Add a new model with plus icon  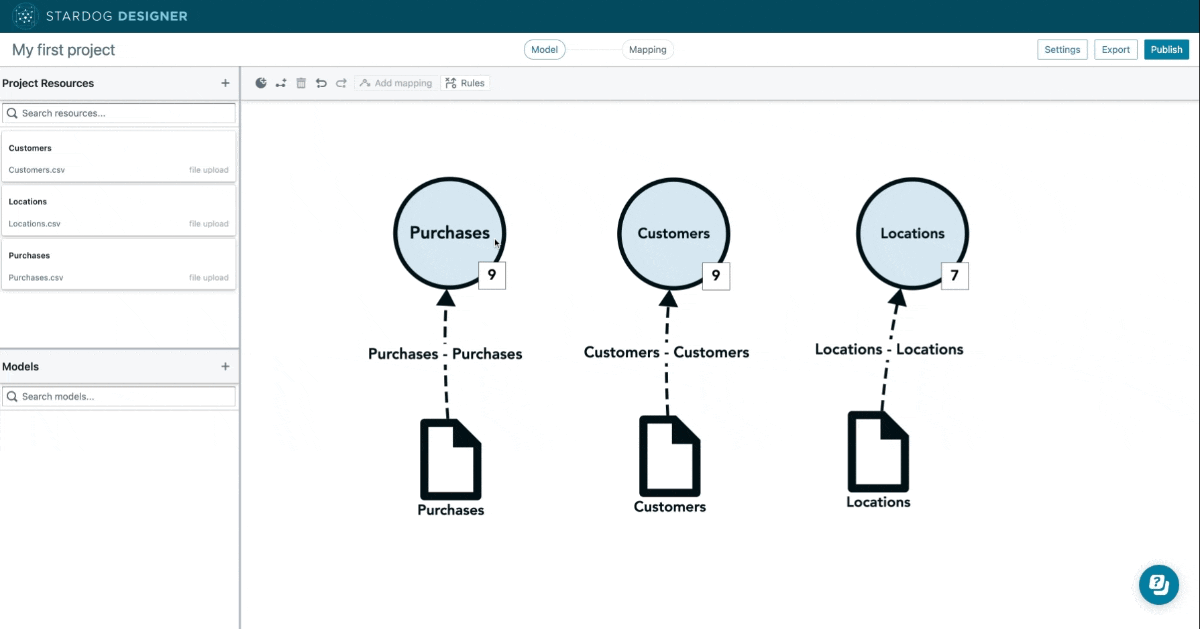pos(225,367)
